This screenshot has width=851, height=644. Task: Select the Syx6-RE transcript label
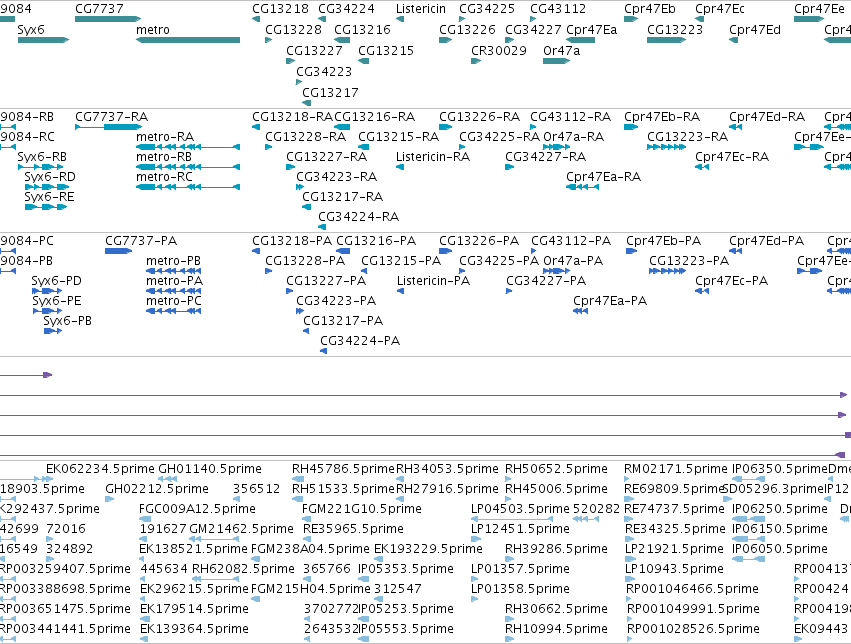click(49, 197)
